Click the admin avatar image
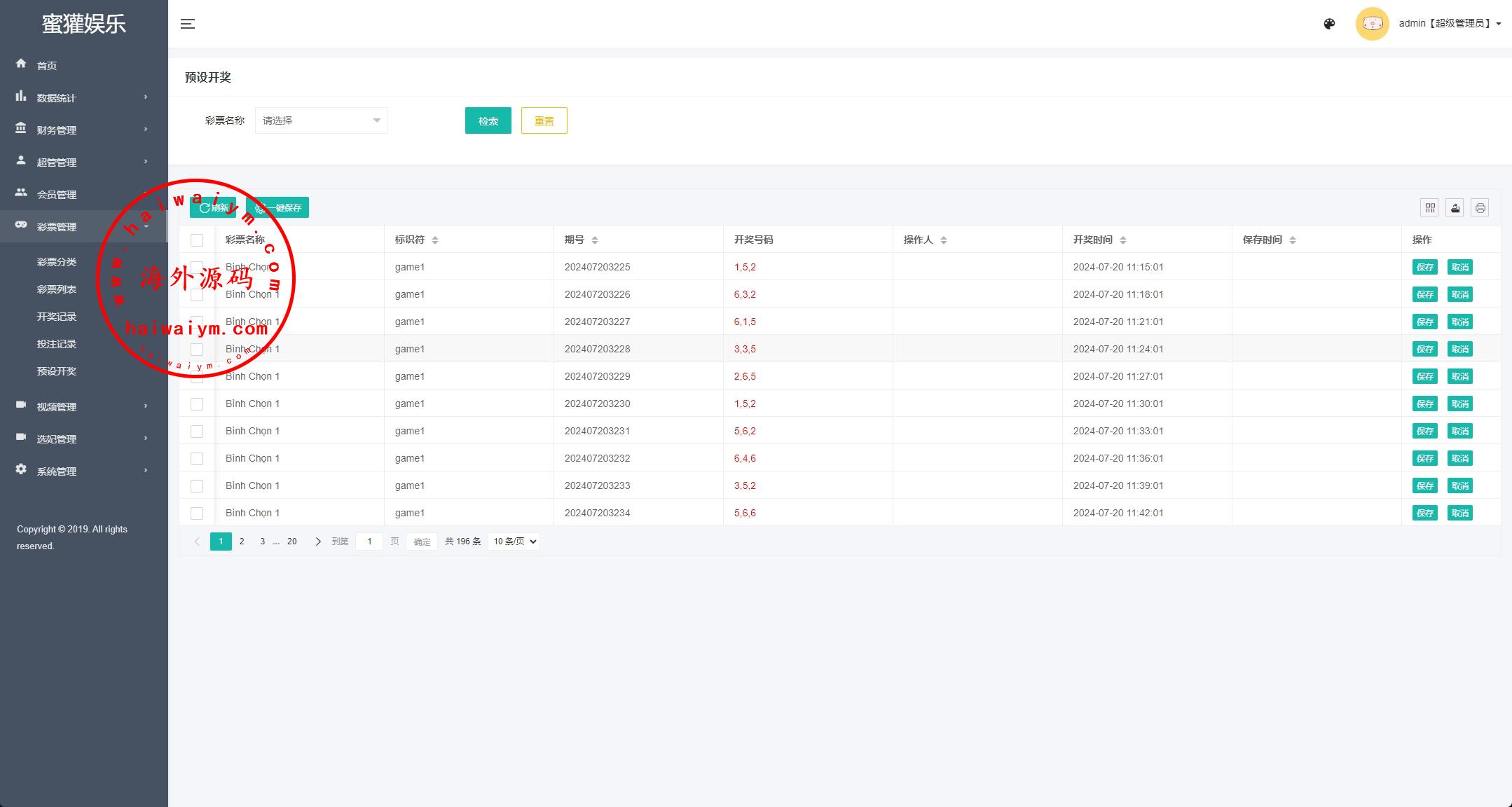 point(1372,24)
